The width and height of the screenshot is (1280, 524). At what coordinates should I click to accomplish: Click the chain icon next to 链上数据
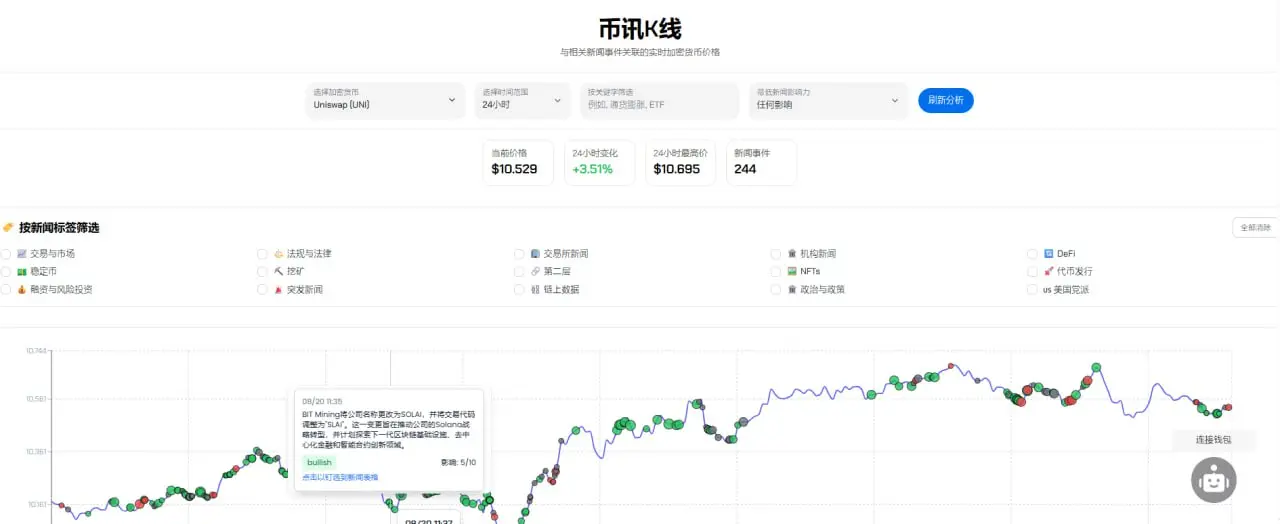point(536,290)
